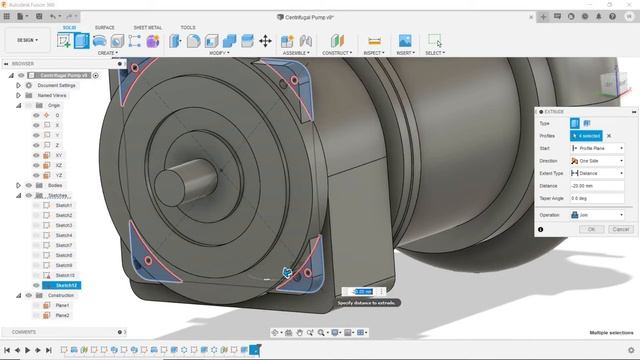This screenshot has width=640, height=360.
Task: Toggle visibility of the XY plane
Action: [36, 156]
